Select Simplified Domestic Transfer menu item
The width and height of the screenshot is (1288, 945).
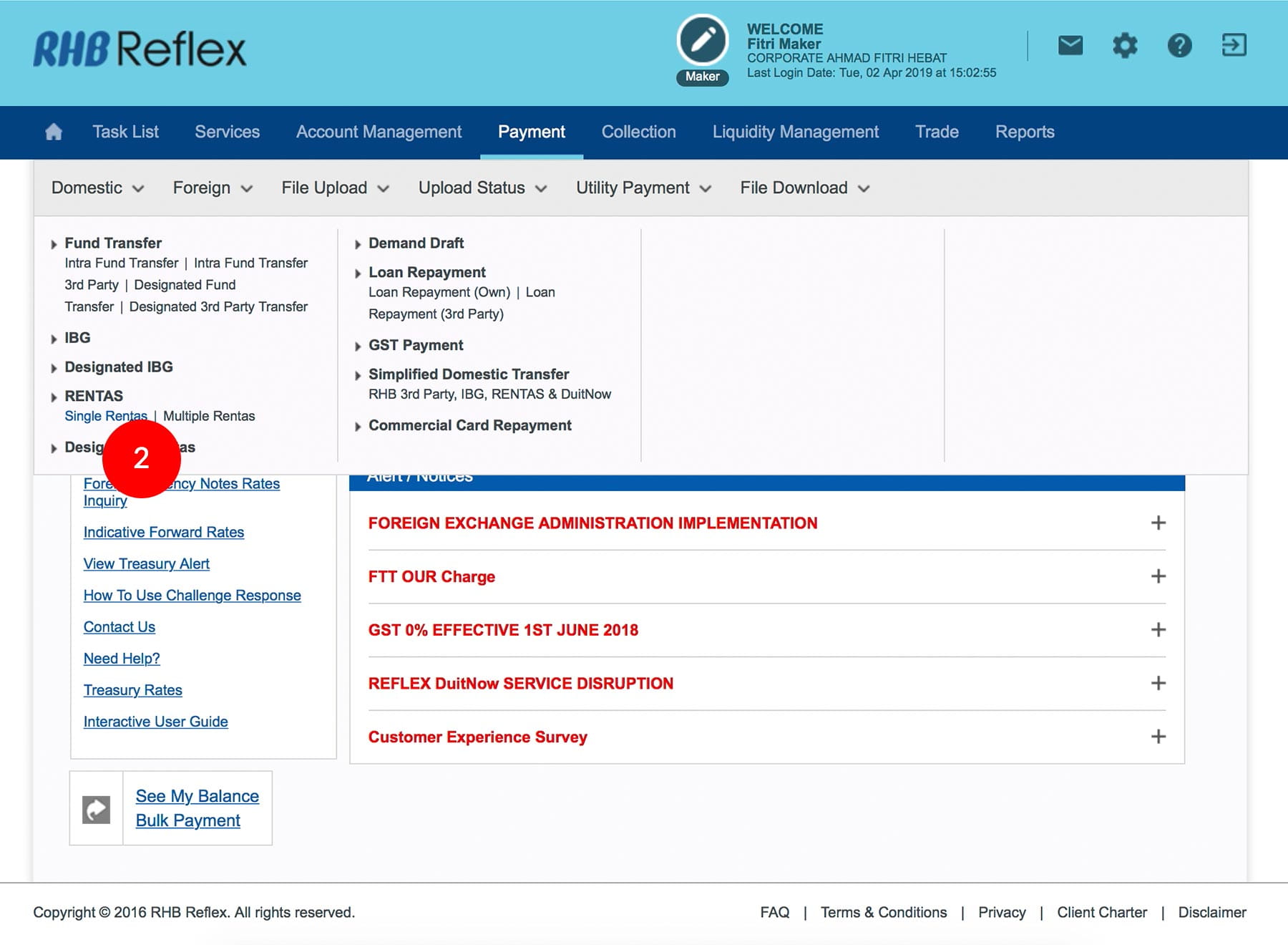[468, 374]
